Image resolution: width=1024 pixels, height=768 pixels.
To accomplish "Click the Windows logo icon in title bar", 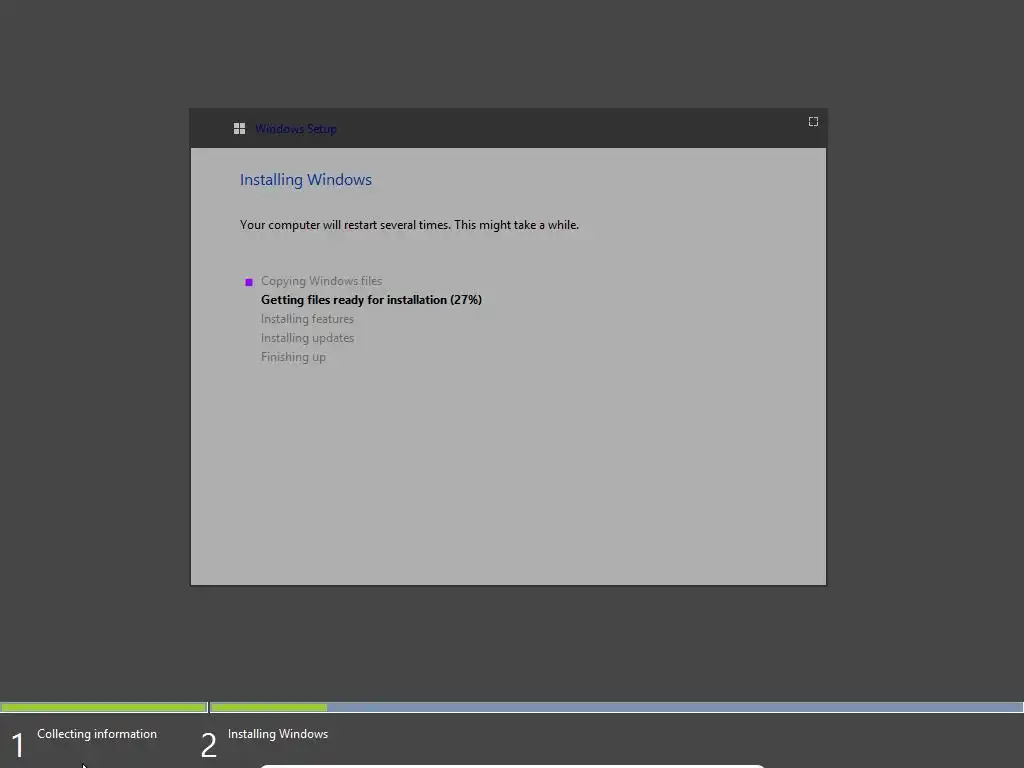I will coord(240,129).
